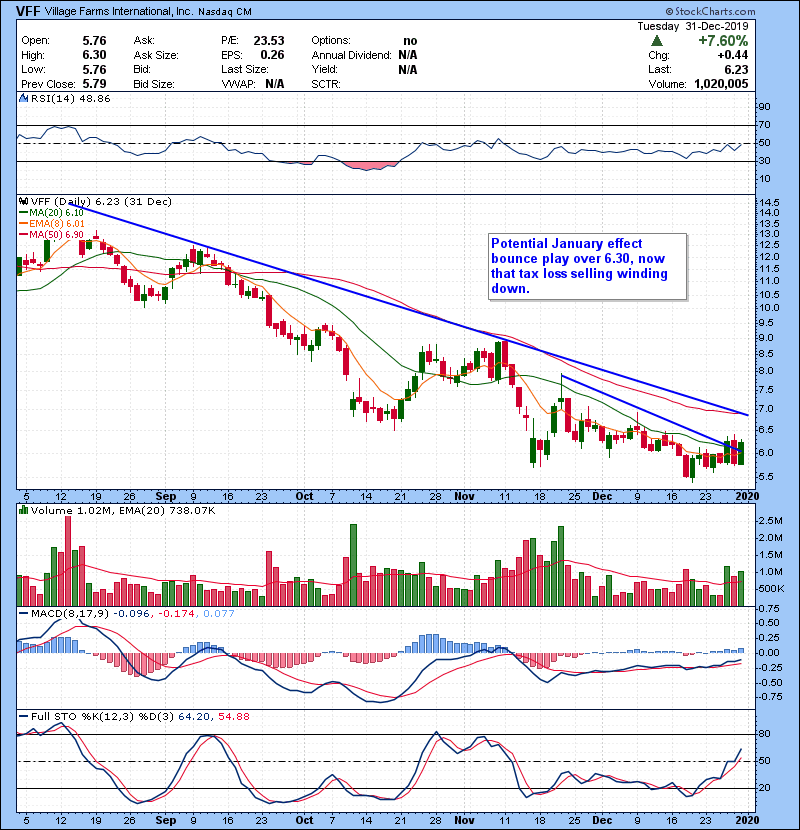This screenshot has height=830, width=800.
Task: Click the 14.5 label on price scale
Action: 769,202
